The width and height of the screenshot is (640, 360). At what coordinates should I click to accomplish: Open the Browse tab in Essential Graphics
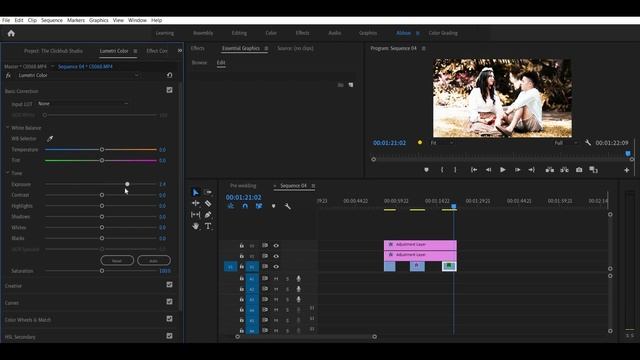(199, 63)
